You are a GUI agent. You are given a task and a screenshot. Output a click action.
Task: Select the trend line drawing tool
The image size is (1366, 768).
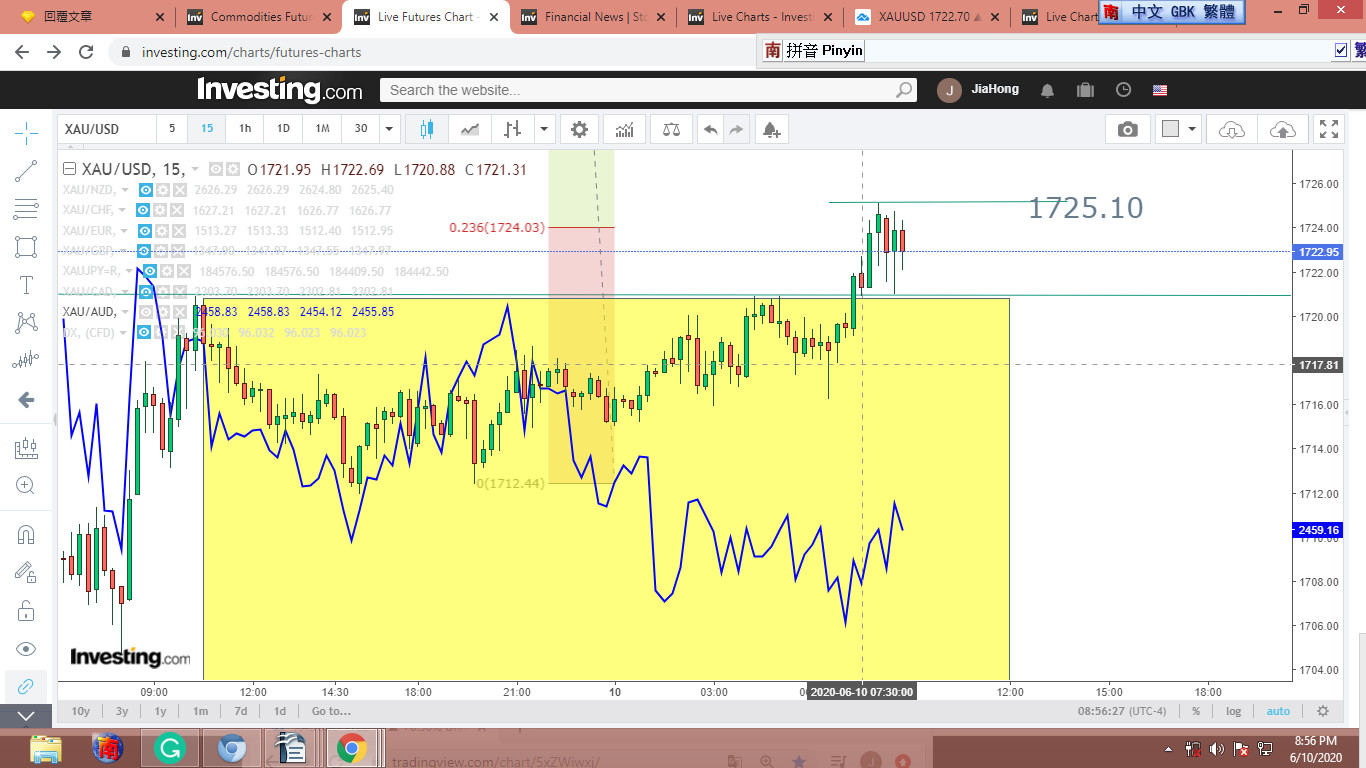point(26,171)
